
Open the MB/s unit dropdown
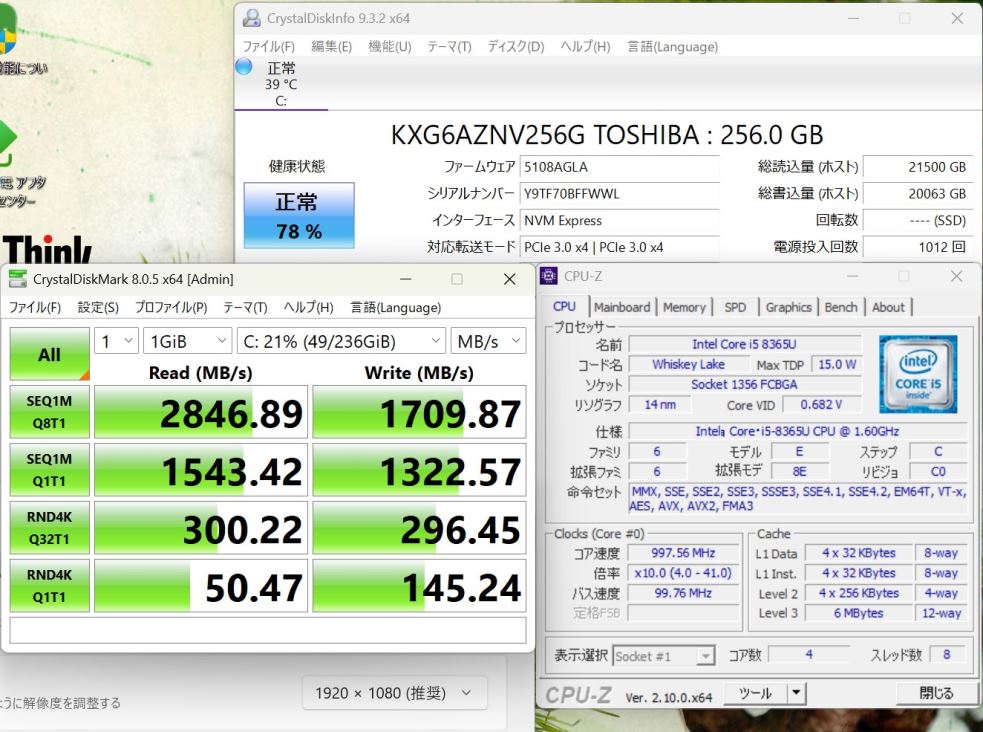(x=488, y=341)
